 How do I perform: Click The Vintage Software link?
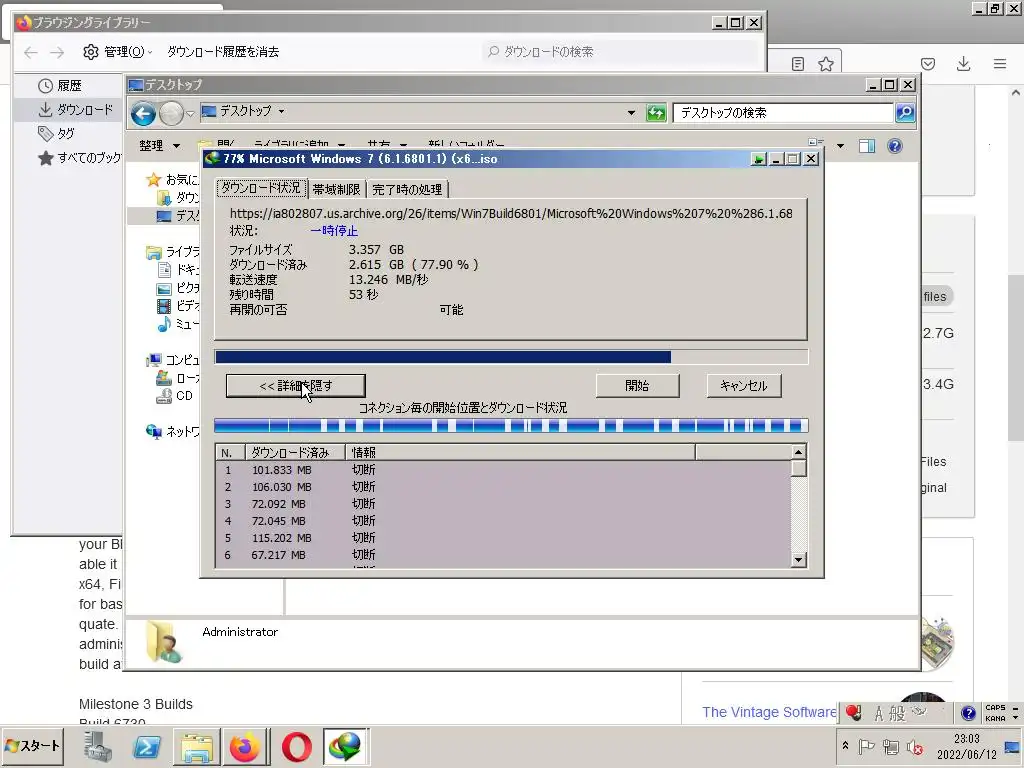[769, 712]
